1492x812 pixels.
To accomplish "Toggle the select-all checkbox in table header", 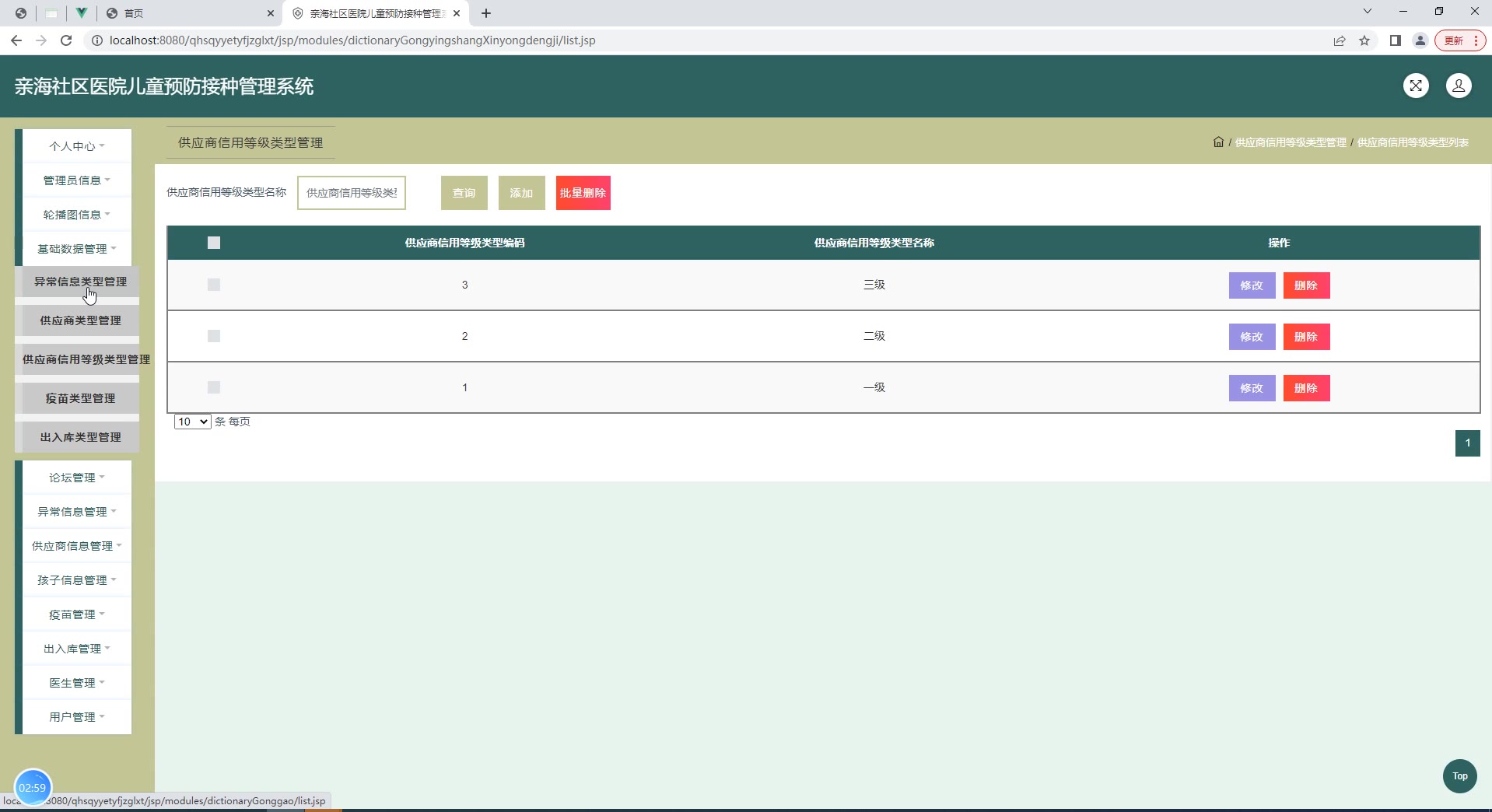I will 214,243.
